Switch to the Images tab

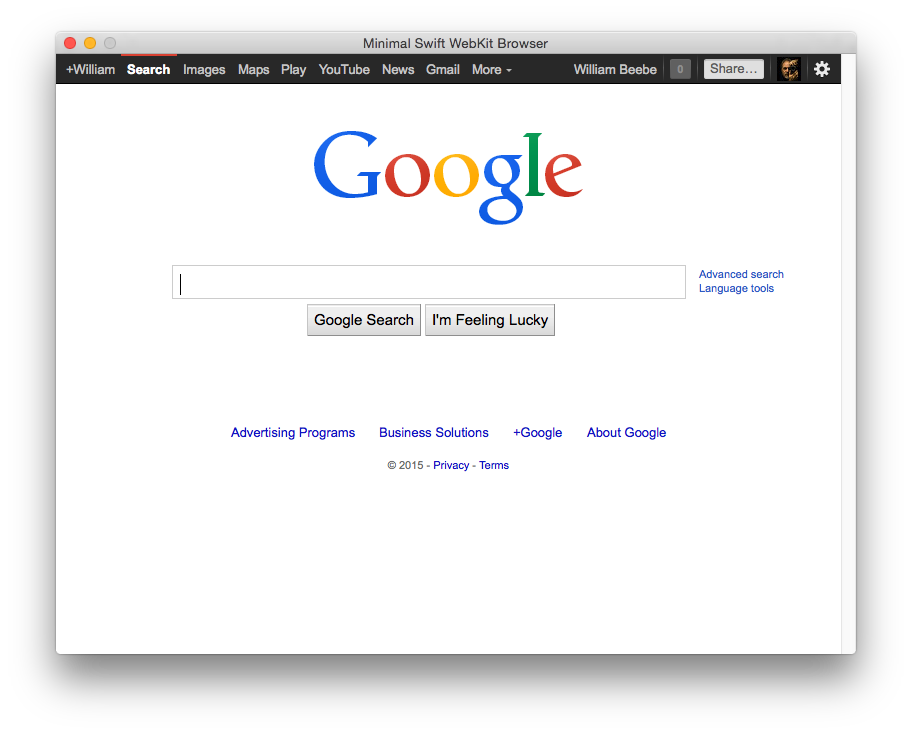point(204,70)
